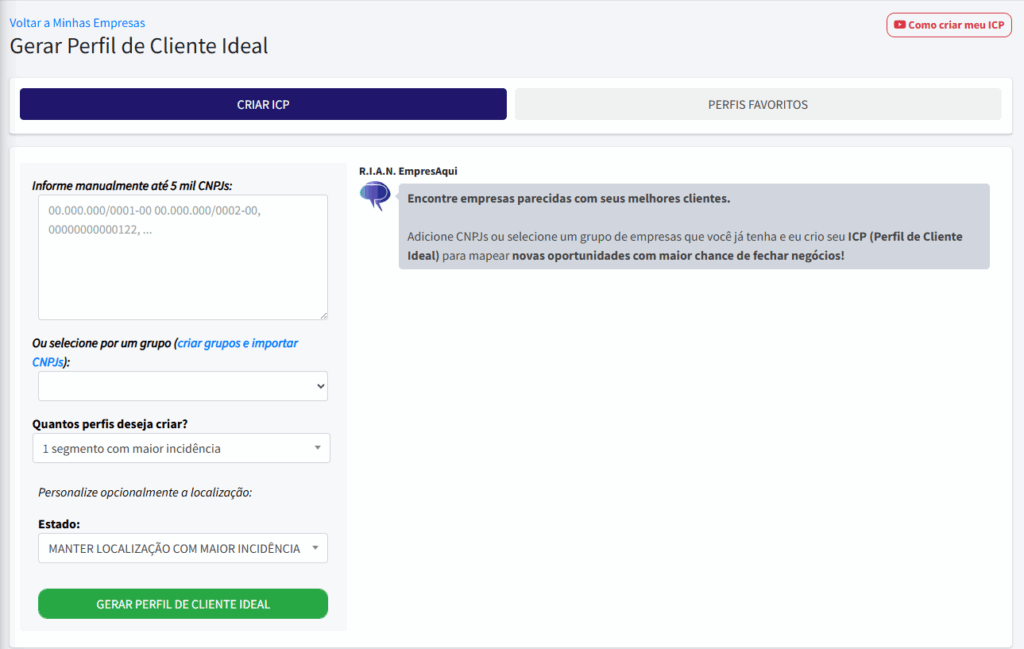This screenshot has width=1024, height=649.
Task: Click the resize handle of the CNPJ textarea
Action: pyautogui.click(x=324, y=314)
